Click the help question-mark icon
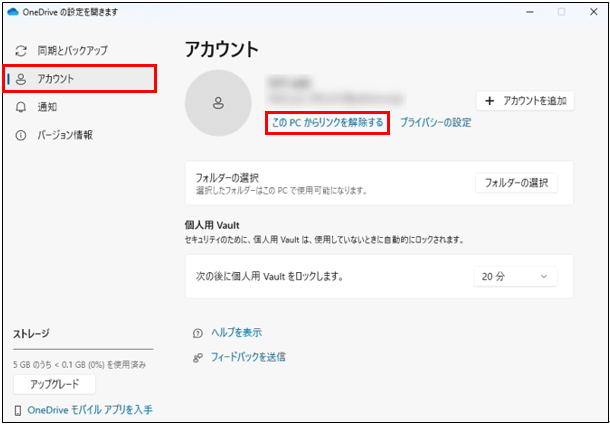The image size is (610, 424). [198, 333]
